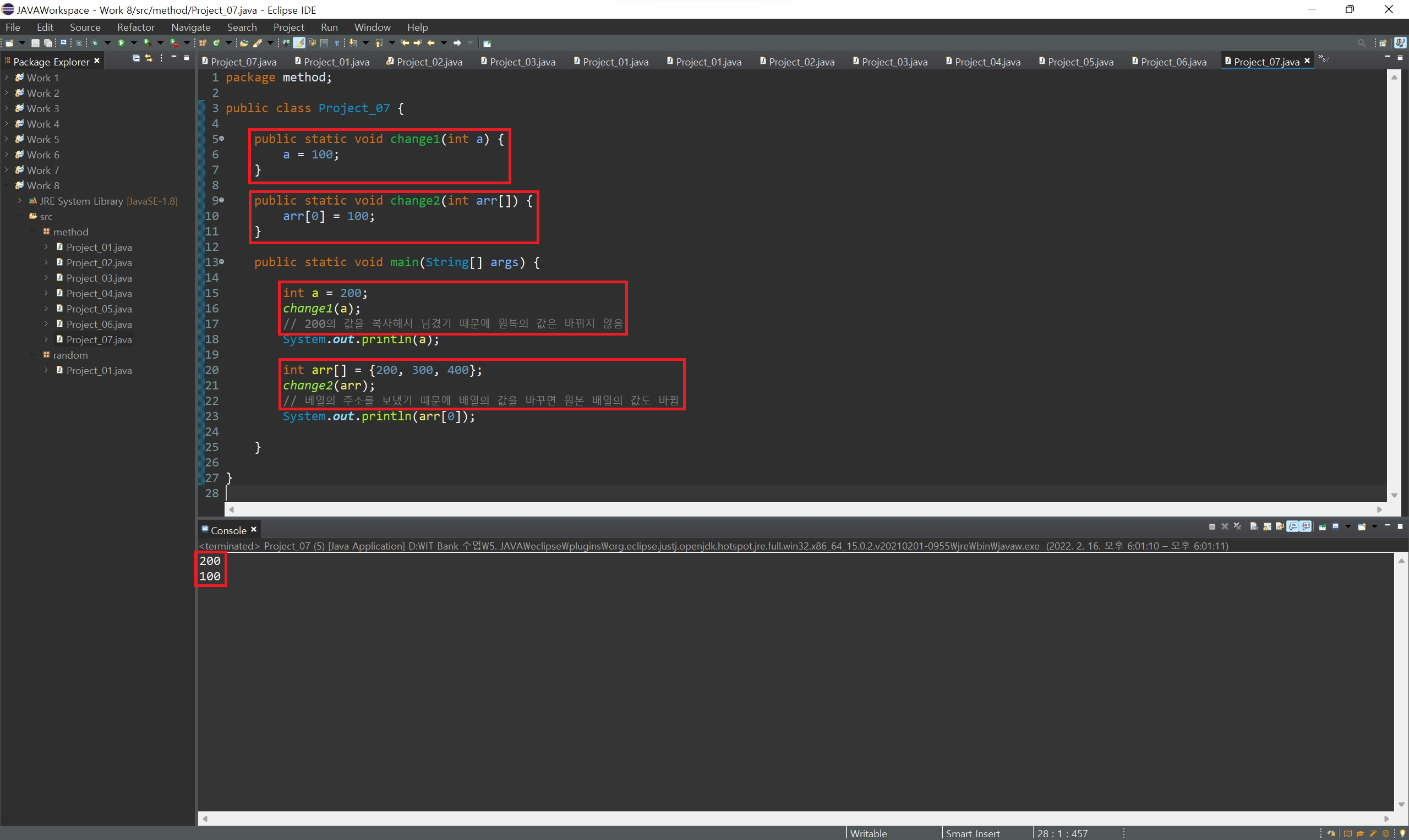Switch to the Project_04.java editor tab

[x=986, y=62]
